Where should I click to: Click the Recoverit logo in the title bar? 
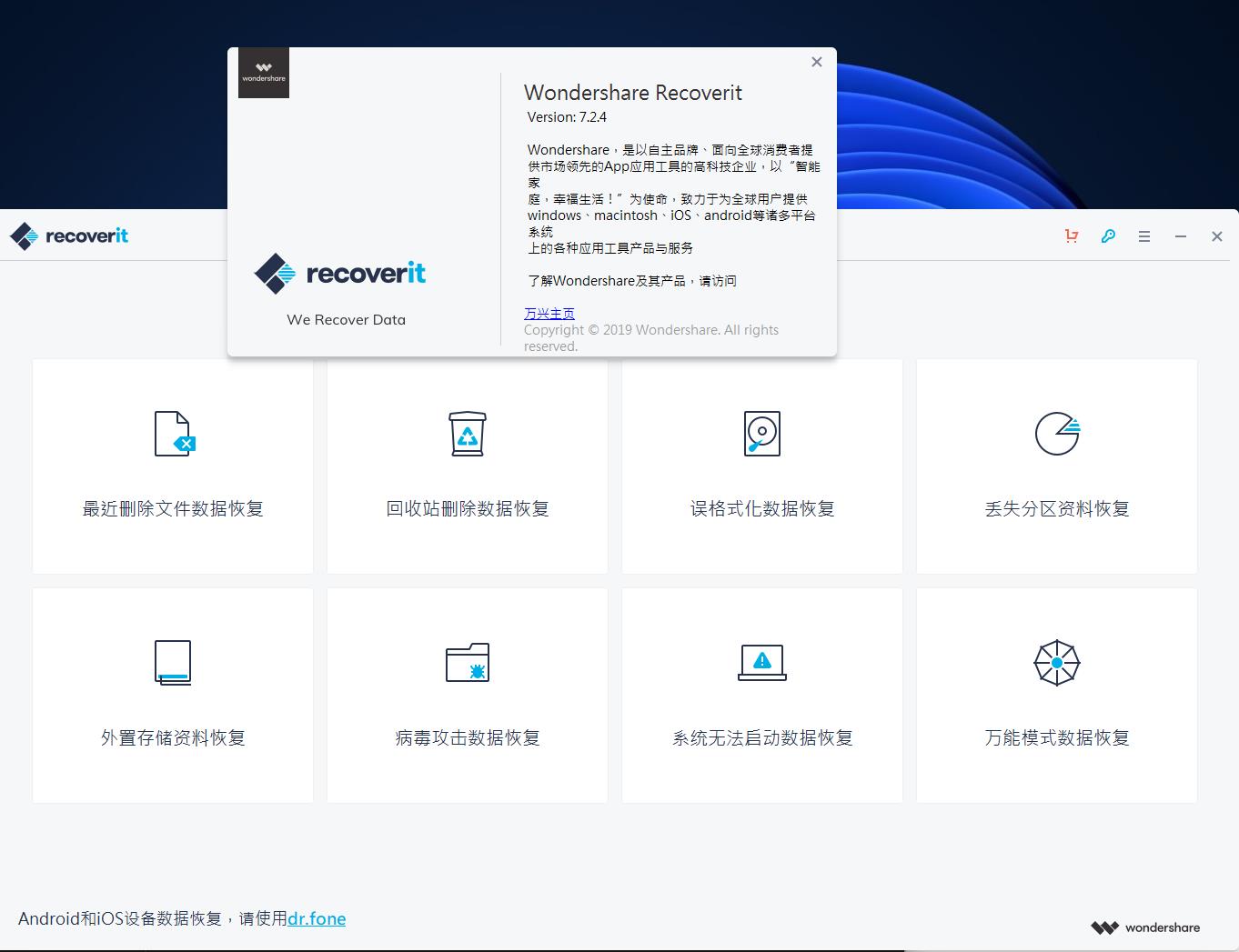click(x=68, y=235)
